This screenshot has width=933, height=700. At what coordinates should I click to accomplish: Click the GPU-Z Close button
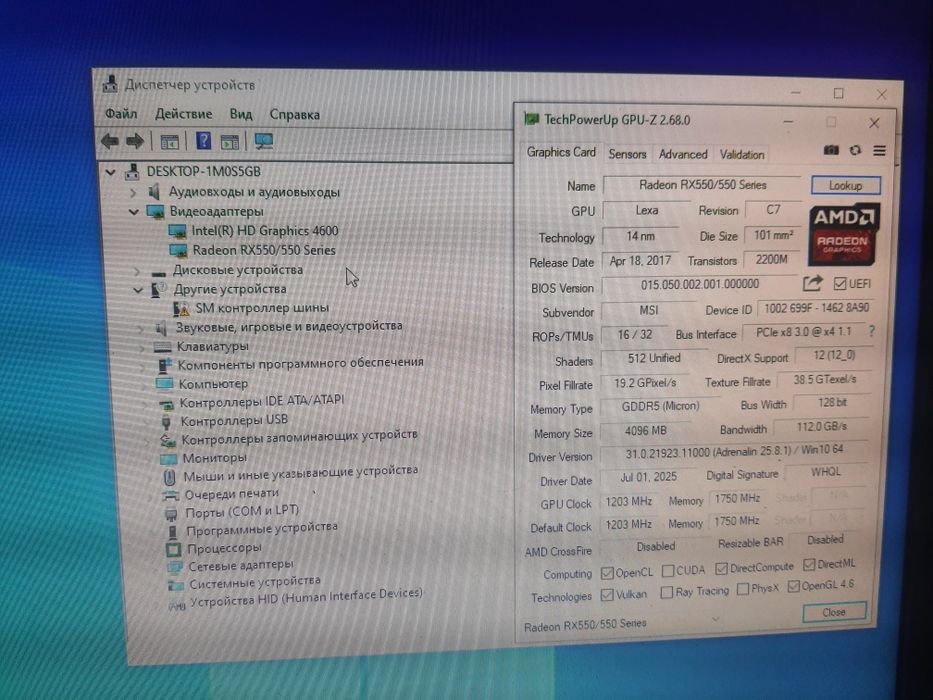point(834,612)
